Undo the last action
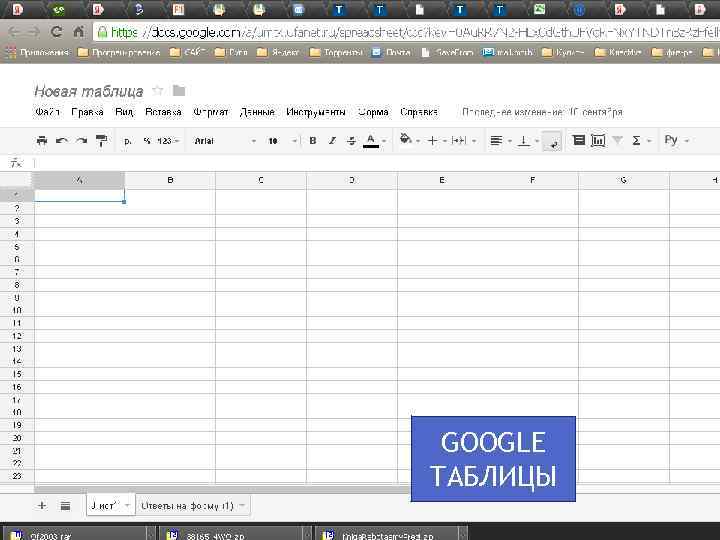The width and height of the screenshot is (720, 540). click(62, 141)
